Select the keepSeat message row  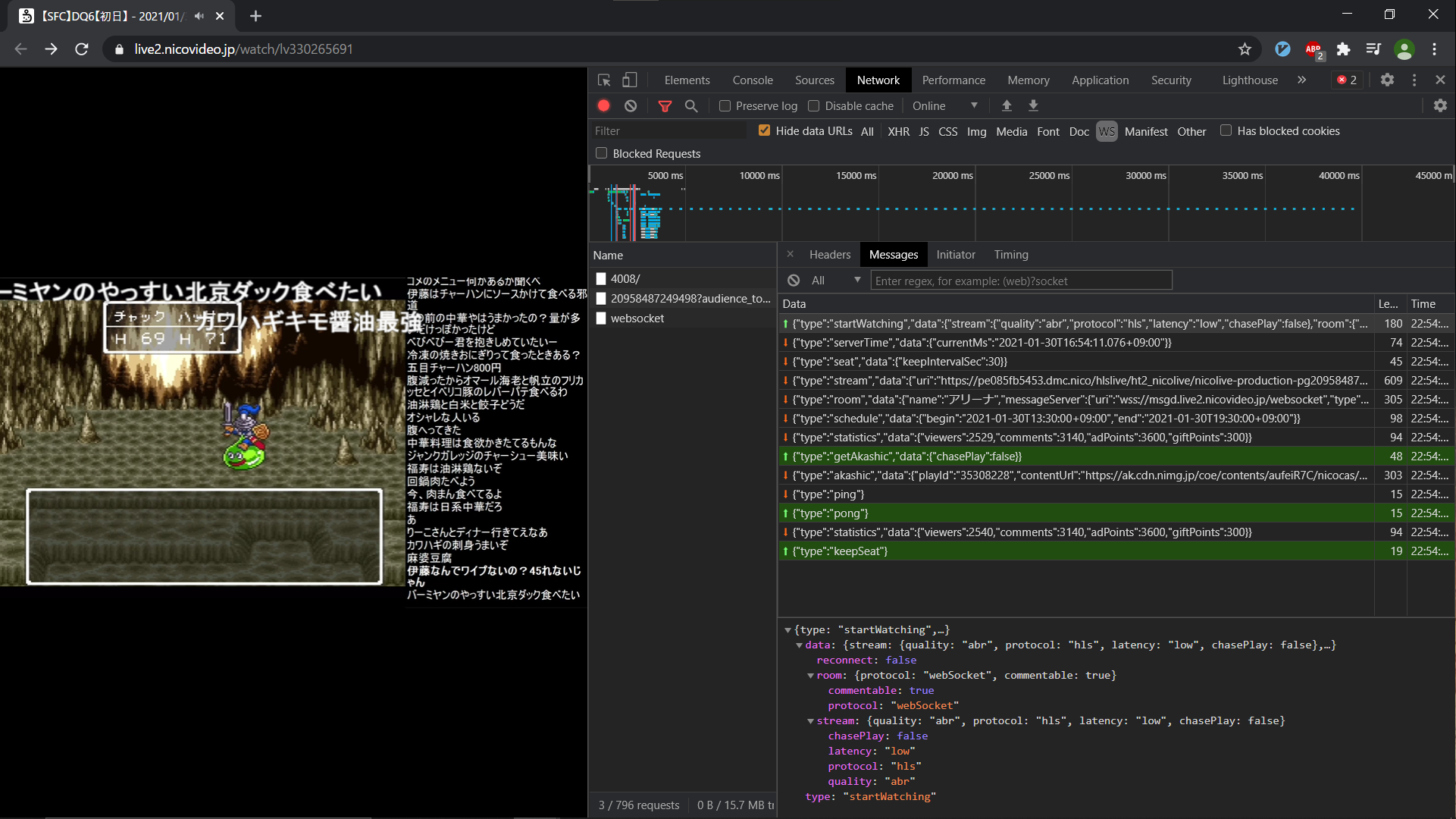[1116, 551]
